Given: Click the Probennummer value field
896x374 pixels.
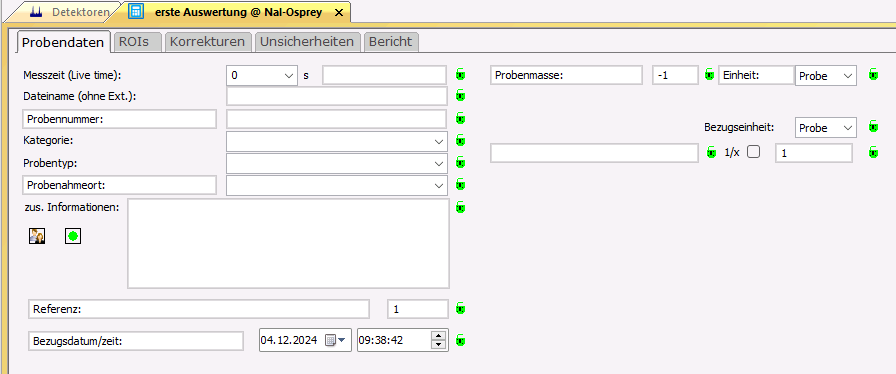Looking at the screenshot, I should pyautogui.click(x=337, y=119).
